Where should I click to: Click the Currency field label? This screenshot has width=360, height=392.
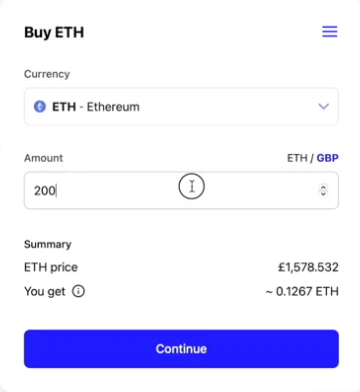tap(47, 74)
